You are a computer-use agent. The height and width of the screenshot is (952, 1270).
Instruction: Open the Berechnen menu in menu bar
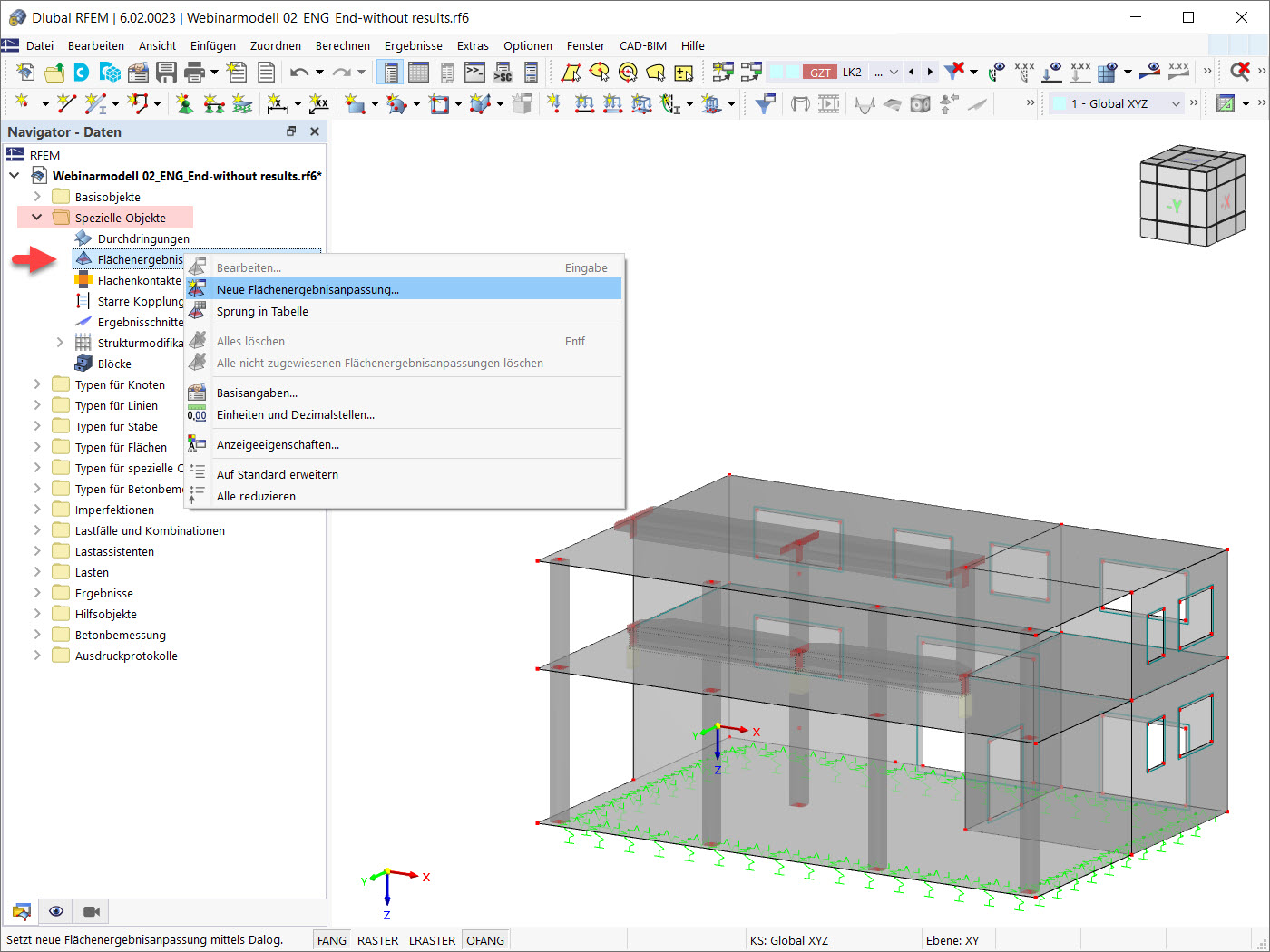coord(343,45)
